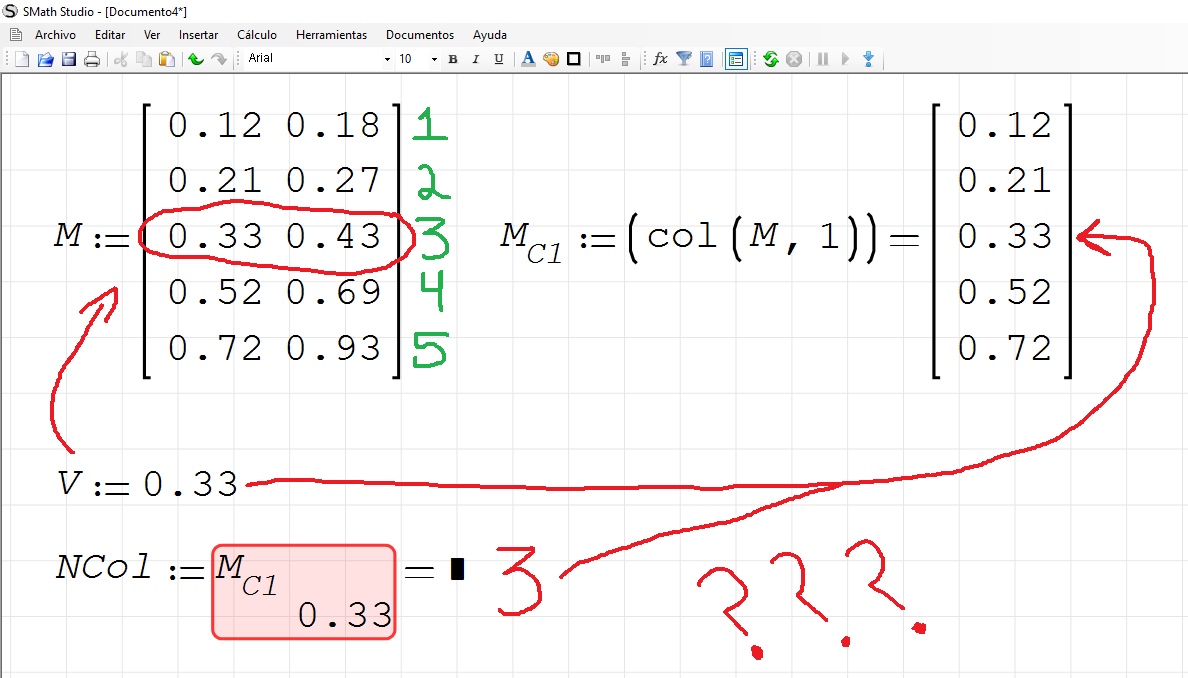Click the Undo green arrow
Image resolution: width=1188 pixels, height=678 pixels.
click(x=196, y=60)
